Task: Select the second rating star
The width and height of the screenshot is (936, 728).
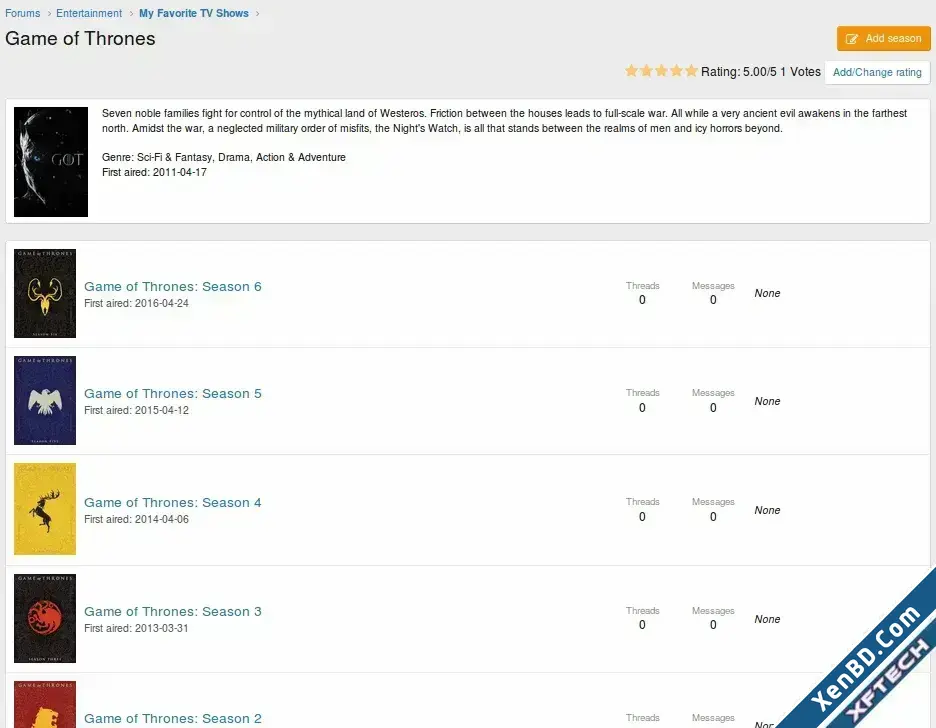Action: point(646,71)
